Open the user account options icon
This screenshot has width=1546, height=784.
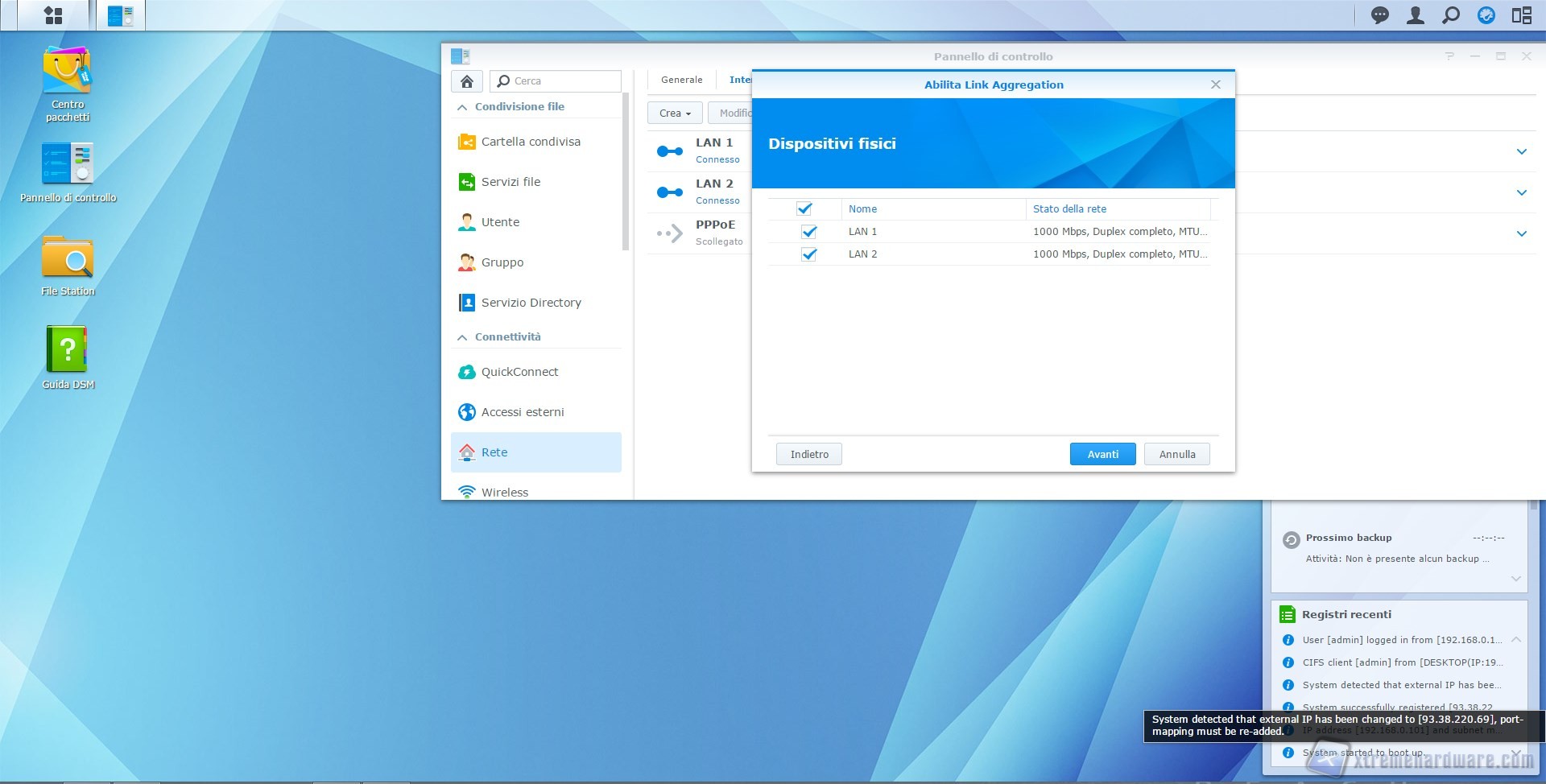click(x=1415, y=15)
